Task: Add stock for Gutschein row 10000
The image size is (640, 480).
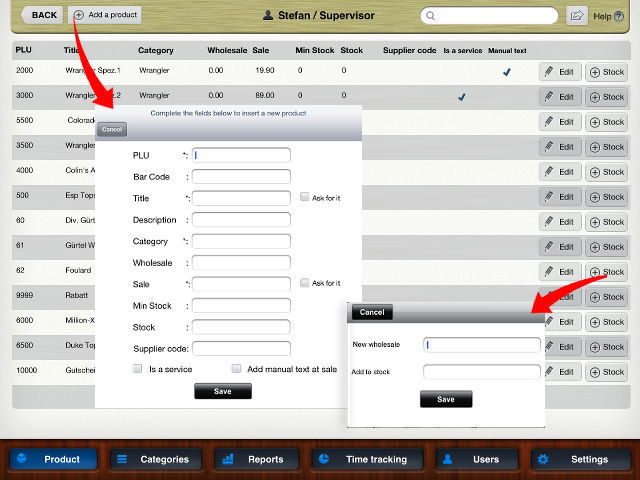Action: (x=606, y=371)
